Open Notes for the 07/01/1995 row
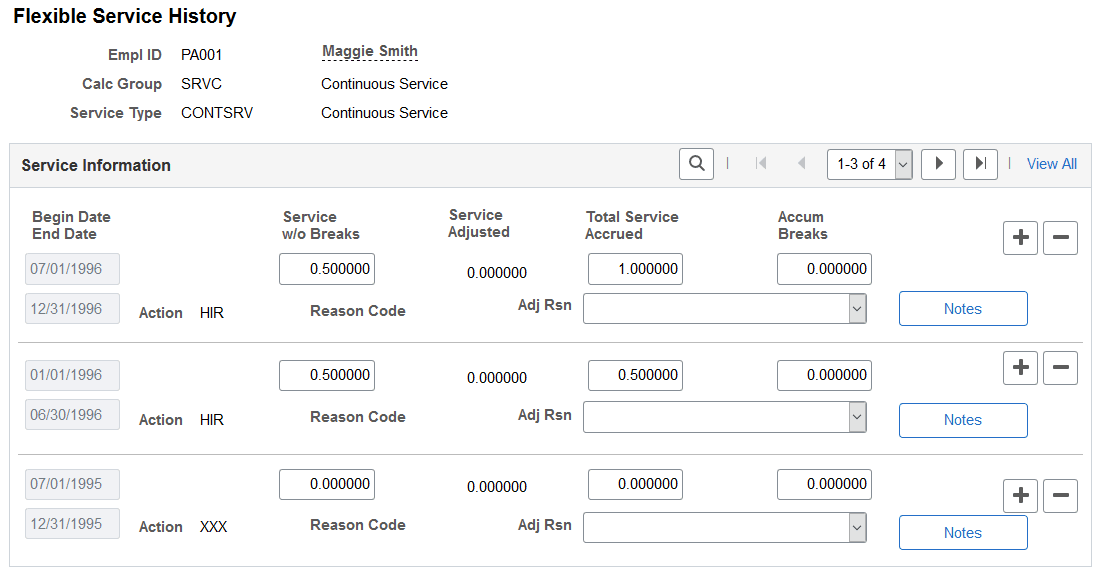The image size is (1108, 575). coord(963,533)
